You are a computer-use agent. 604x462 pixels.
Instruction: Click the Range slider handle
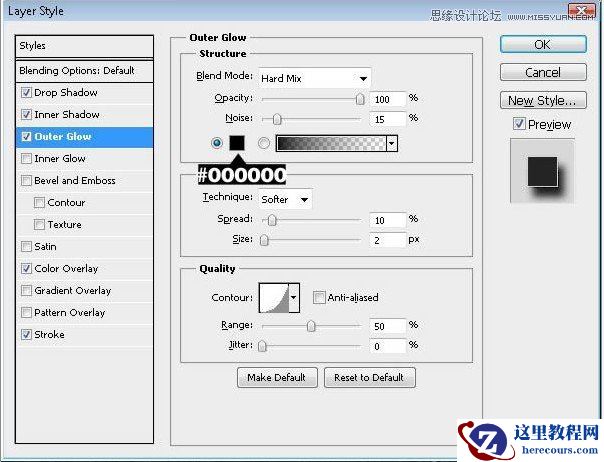[x=311, y=326]
